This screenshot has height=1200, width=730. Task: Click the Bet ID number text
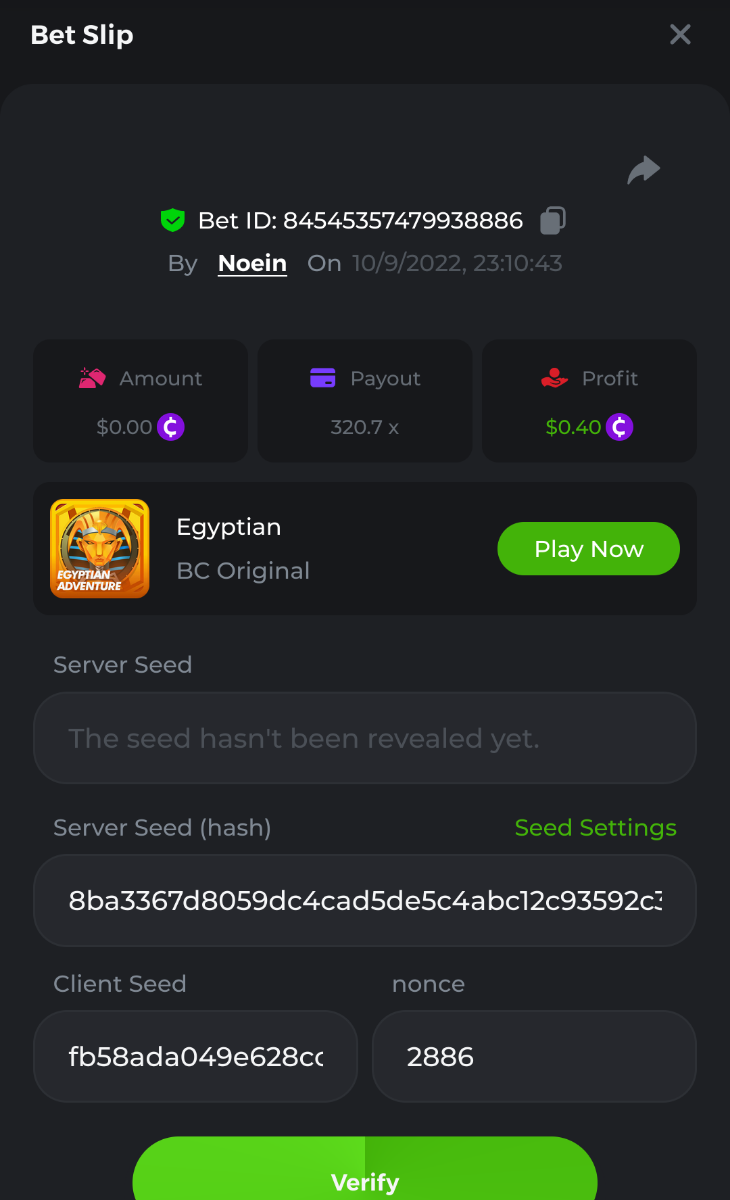[x=402, y=220]
